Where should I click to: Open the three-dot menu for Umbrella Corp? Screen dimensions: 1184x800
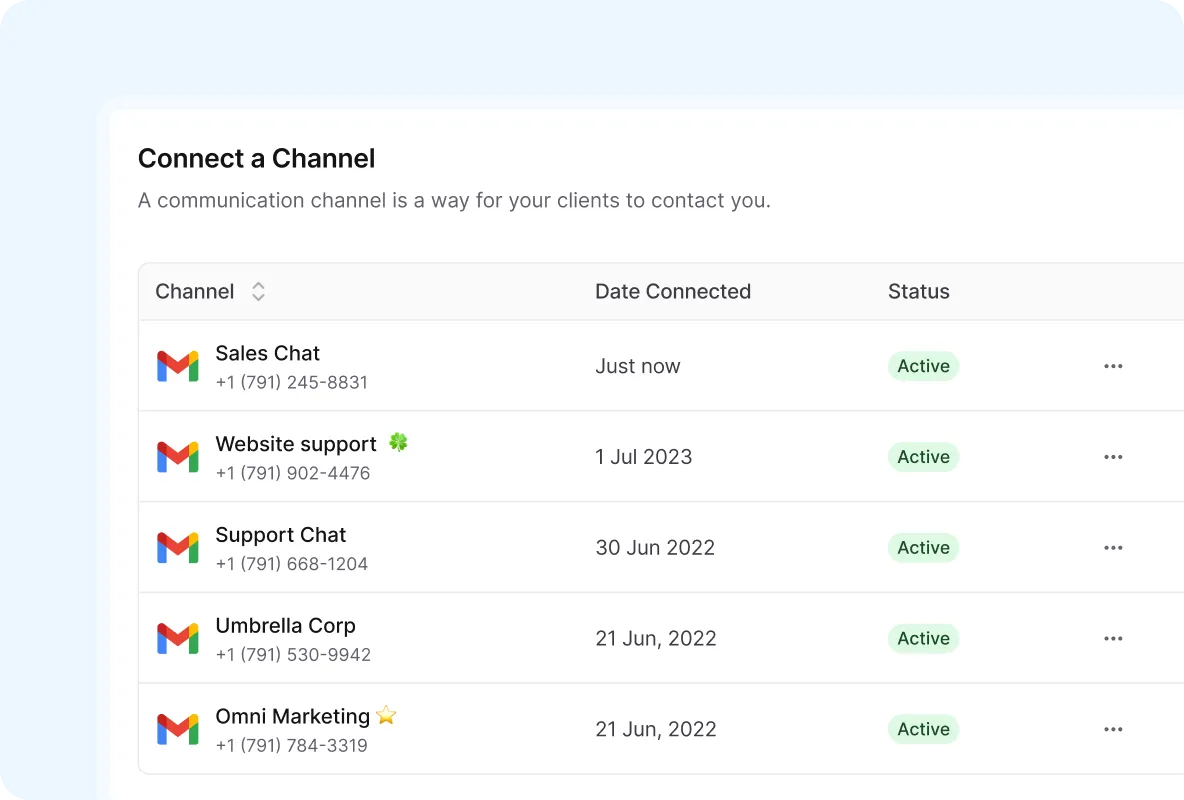1113,639
